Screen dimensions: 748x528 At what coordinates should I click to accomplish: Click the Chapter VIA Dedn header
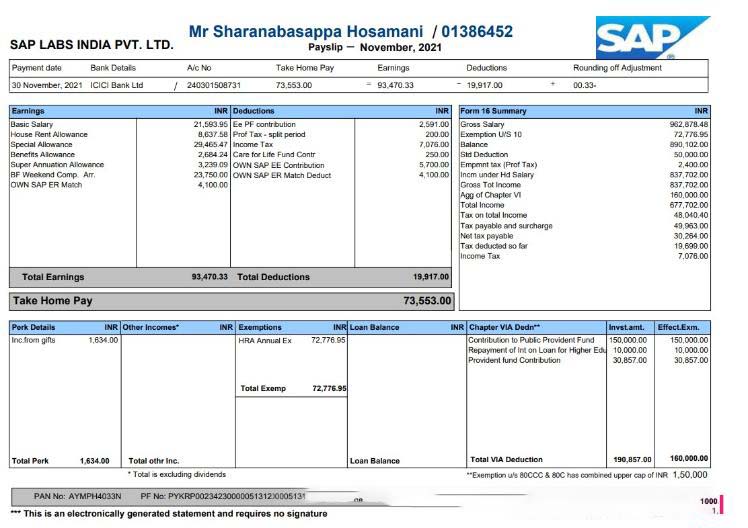pyautogui.click(x=504, y=327)
